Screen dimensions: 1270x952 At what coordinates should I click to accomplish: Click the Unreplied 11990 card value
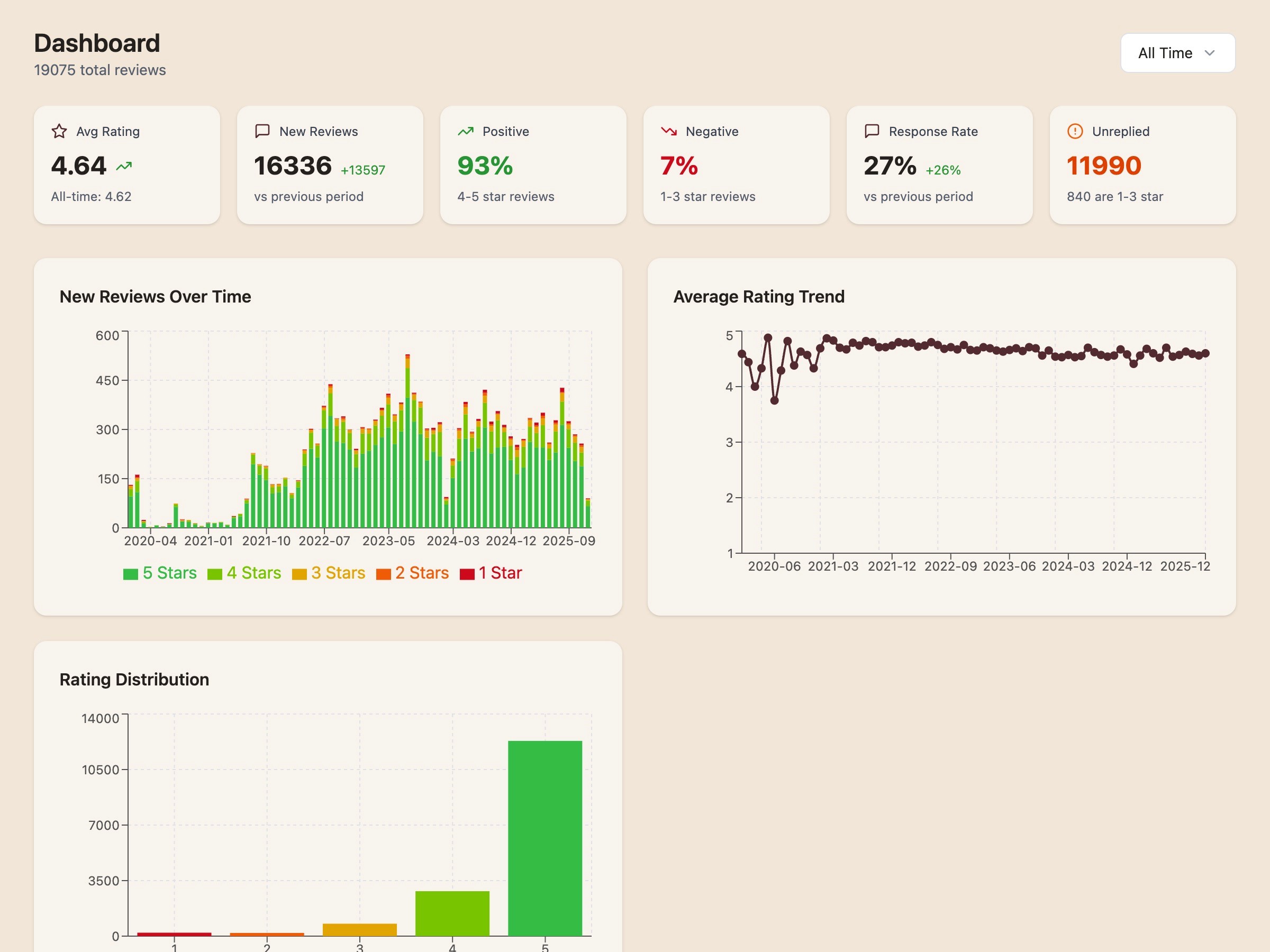click(x=1103, y=166)
